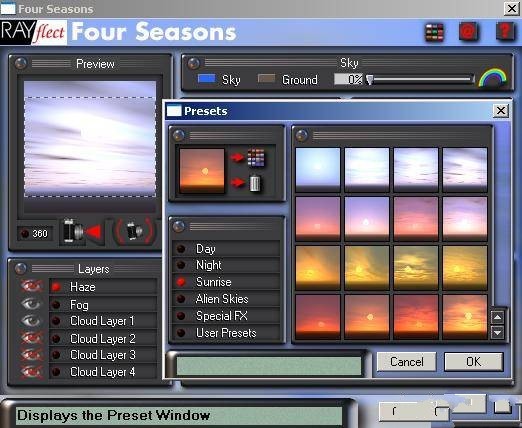Select the Fog layer
Screen dimensions: 522x428
(103, 304)
